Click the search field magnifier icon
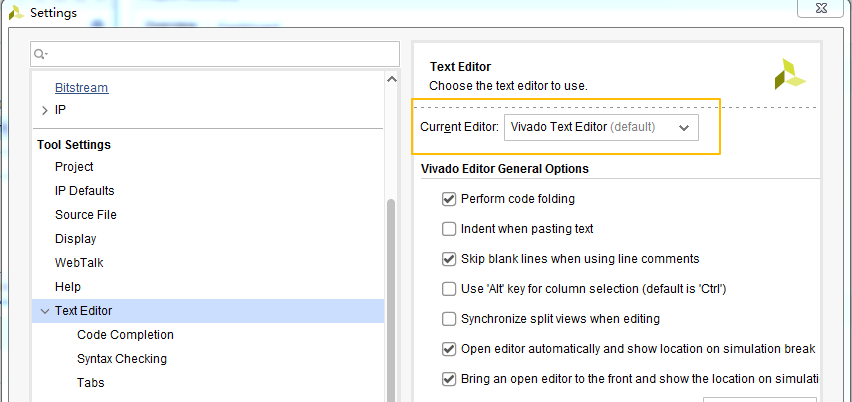Screen dimensions: 852x402 tap(41, 54)
